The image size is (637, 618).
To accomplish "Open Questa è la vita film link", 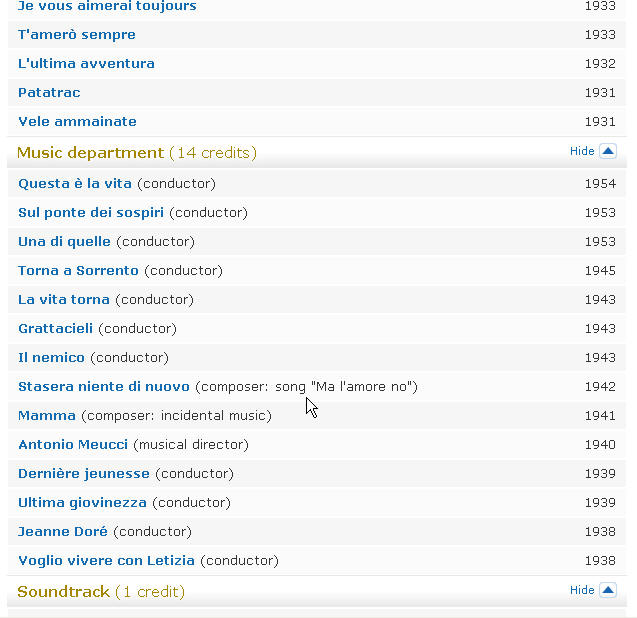I will click(x=75, y=184).
